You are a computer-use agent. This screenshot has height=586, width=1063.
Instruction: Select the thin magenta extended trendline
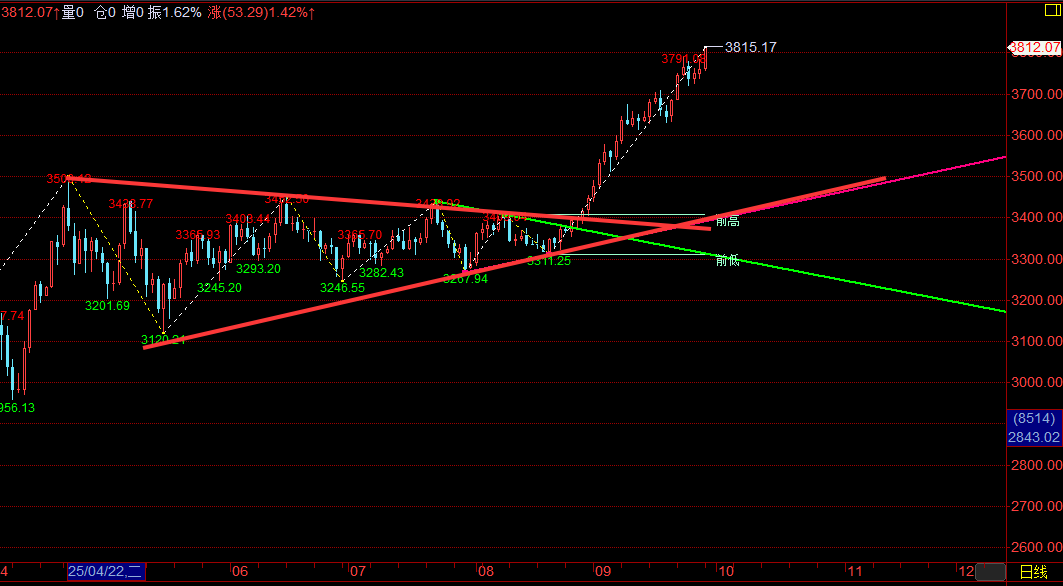[x=960, y=166]
